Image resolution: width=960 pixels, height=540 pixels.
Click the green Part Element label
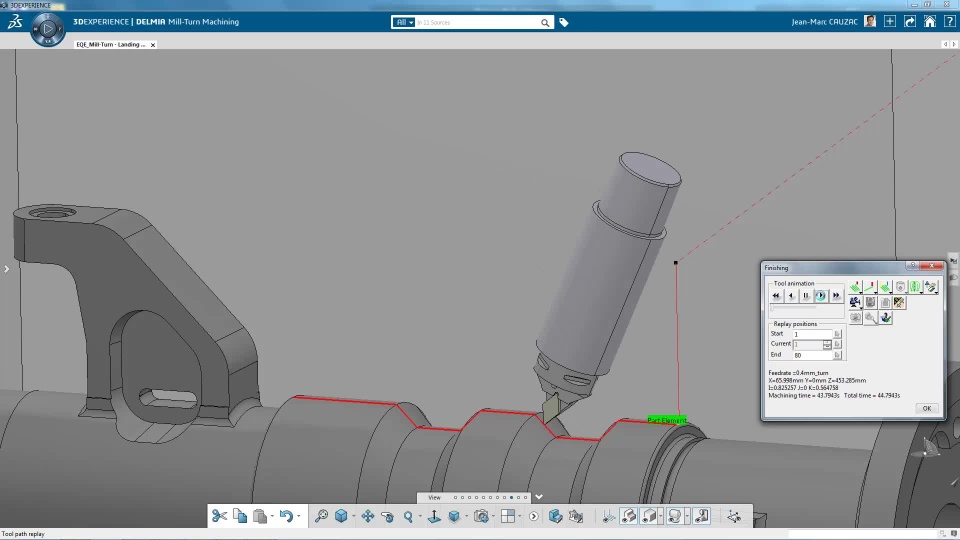click(x=667, y=420)
